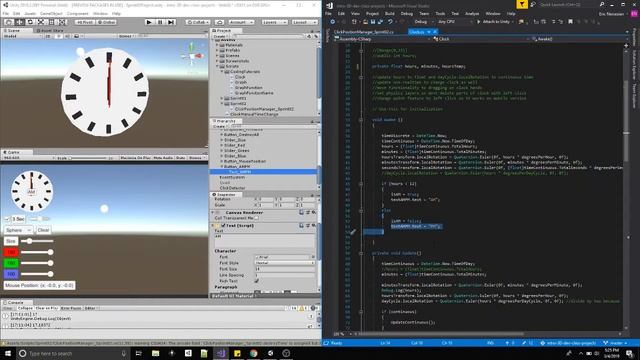Click the Size slider in Game view
Viewport: 640px width, 360px height.
pos(37,241)
